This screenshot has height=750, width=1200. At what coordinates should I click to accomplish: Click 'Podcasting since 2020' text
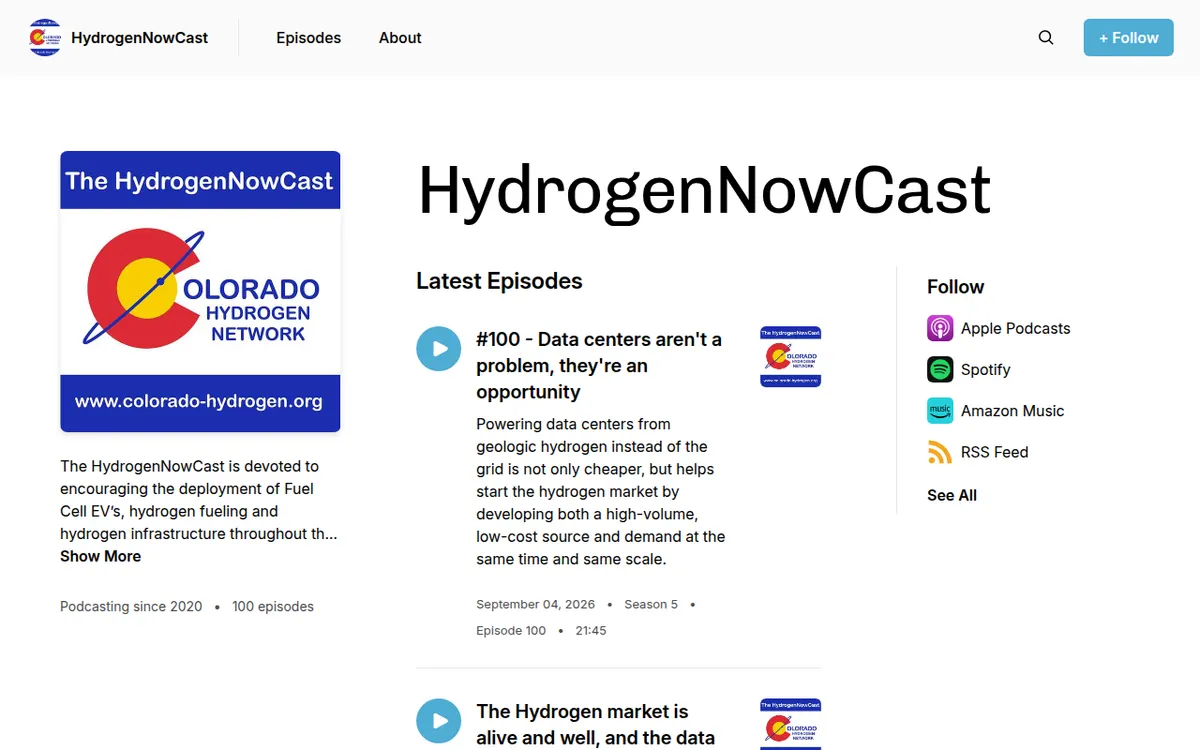pyautogui.click(x=131, y=606)
